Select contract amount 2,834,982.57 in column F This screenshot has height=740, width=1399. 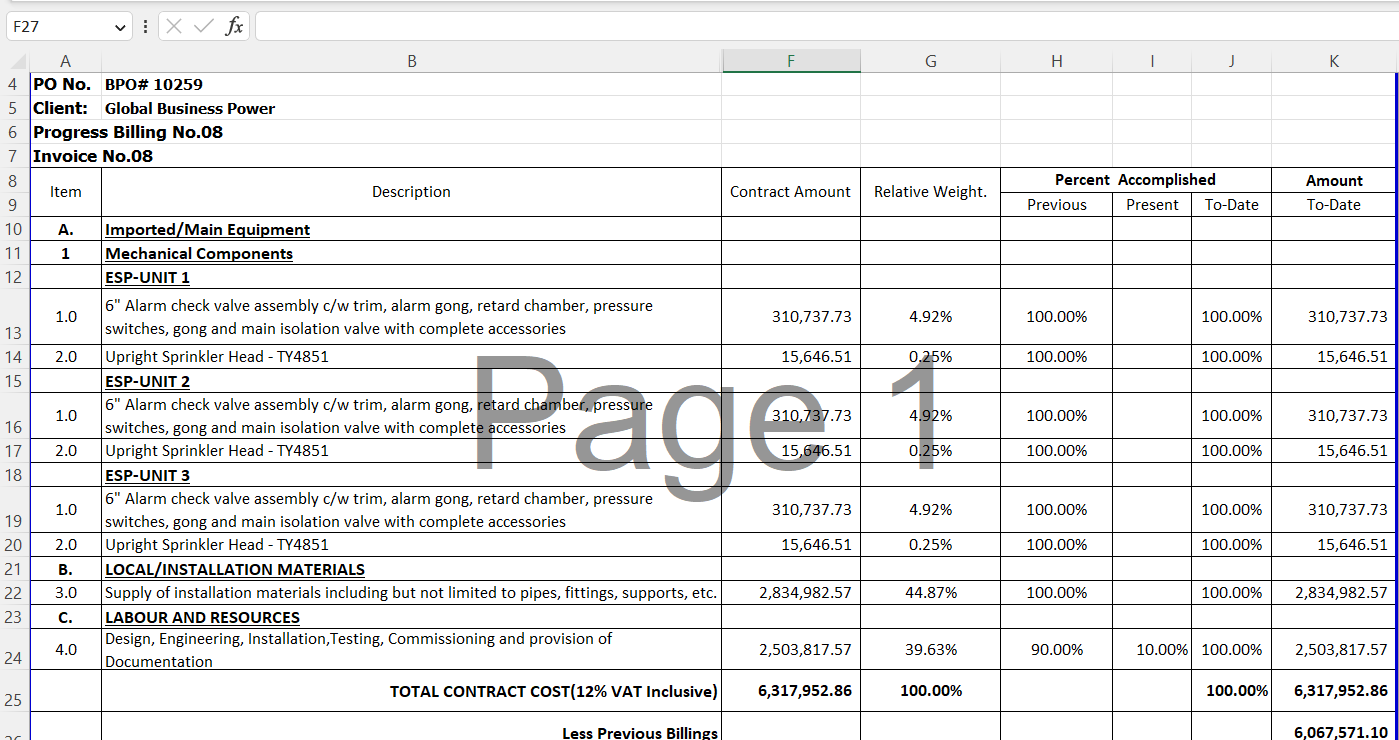point(791,593)
